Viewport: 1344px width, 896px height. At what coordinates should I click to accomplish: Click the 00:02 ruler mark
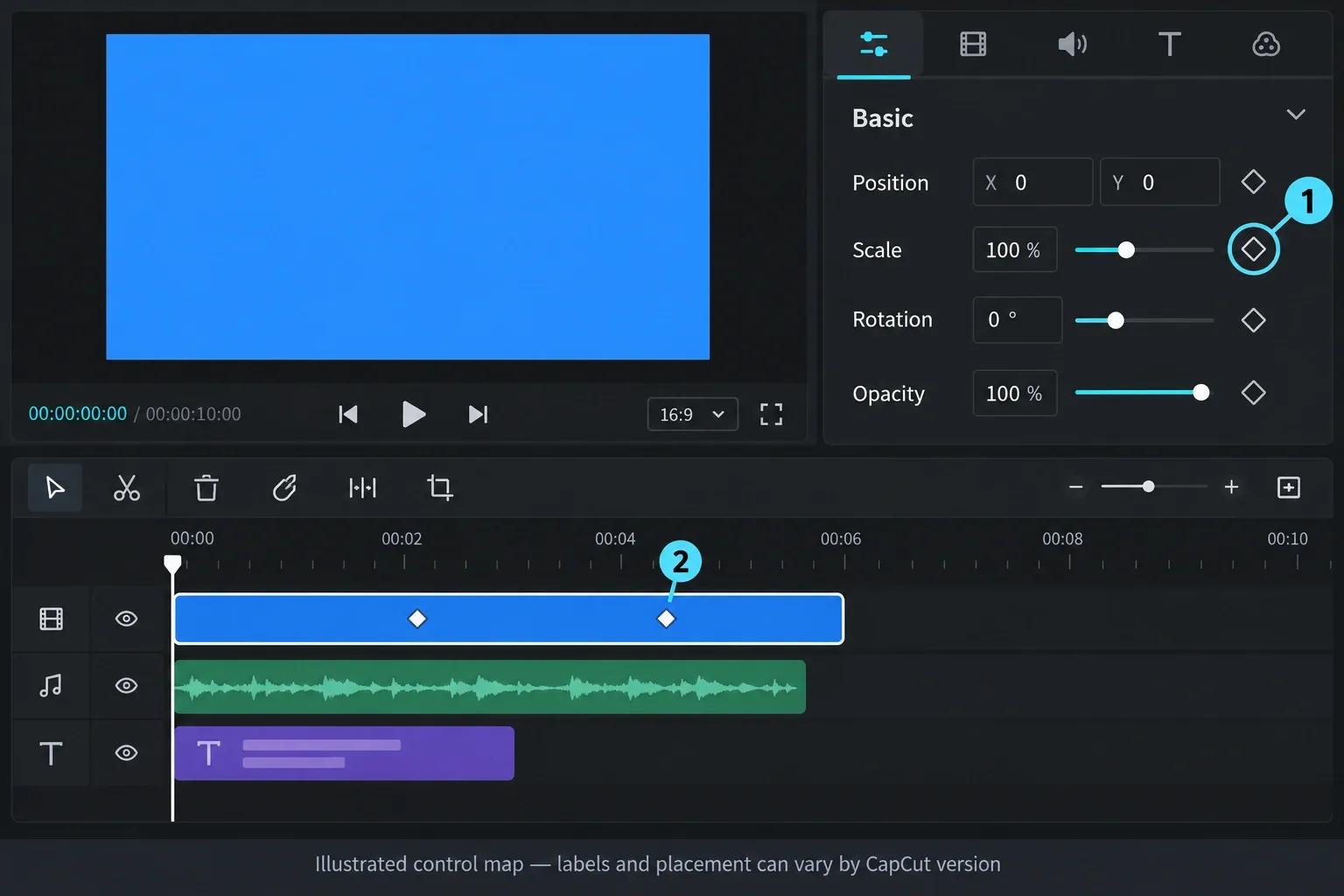coord(402,539)
